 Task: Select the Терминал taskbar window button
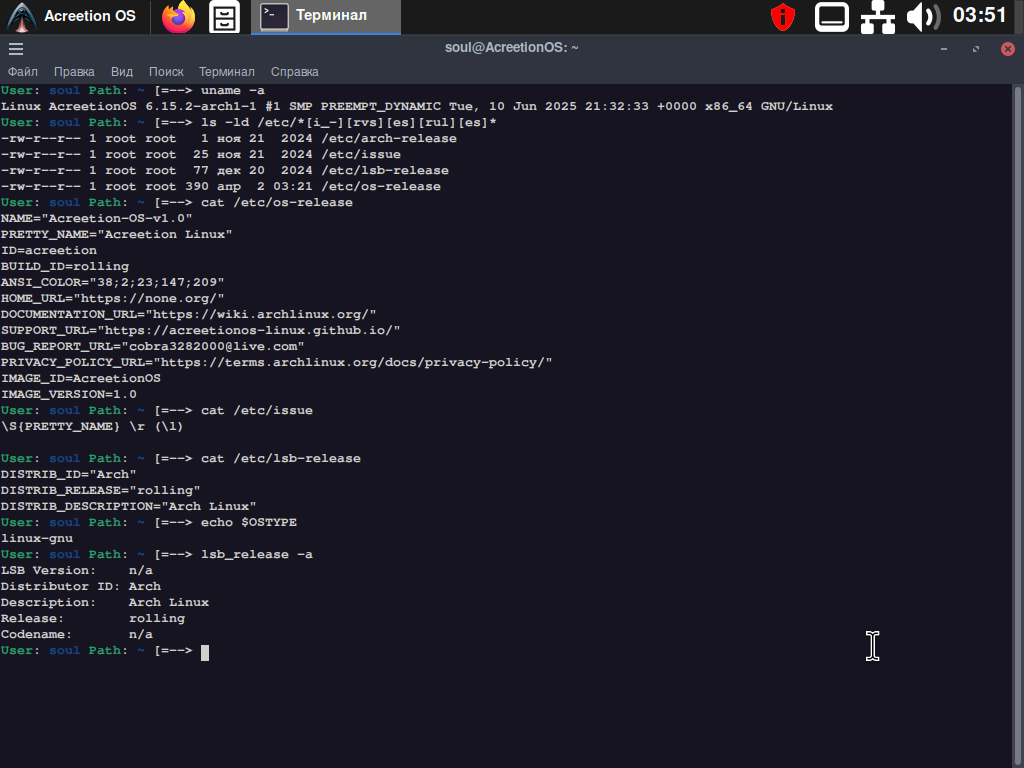pyautogui.click(x=326, y=16)
